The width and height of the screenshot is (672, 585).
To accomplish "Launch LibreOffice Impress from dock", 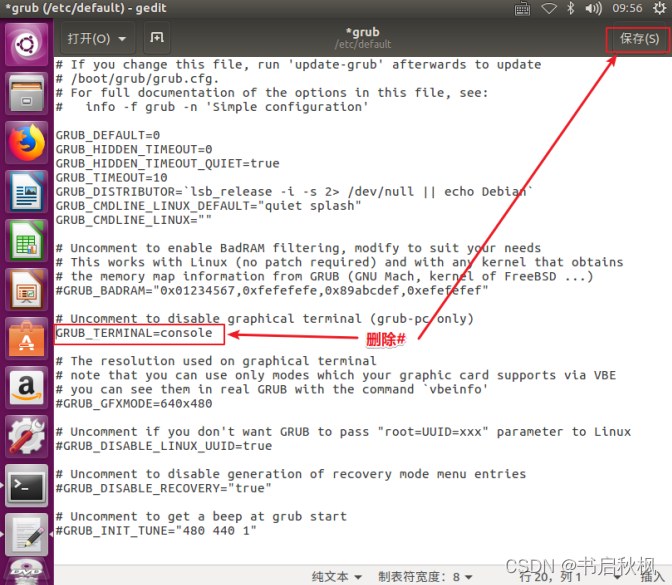I will pos(27,290).
